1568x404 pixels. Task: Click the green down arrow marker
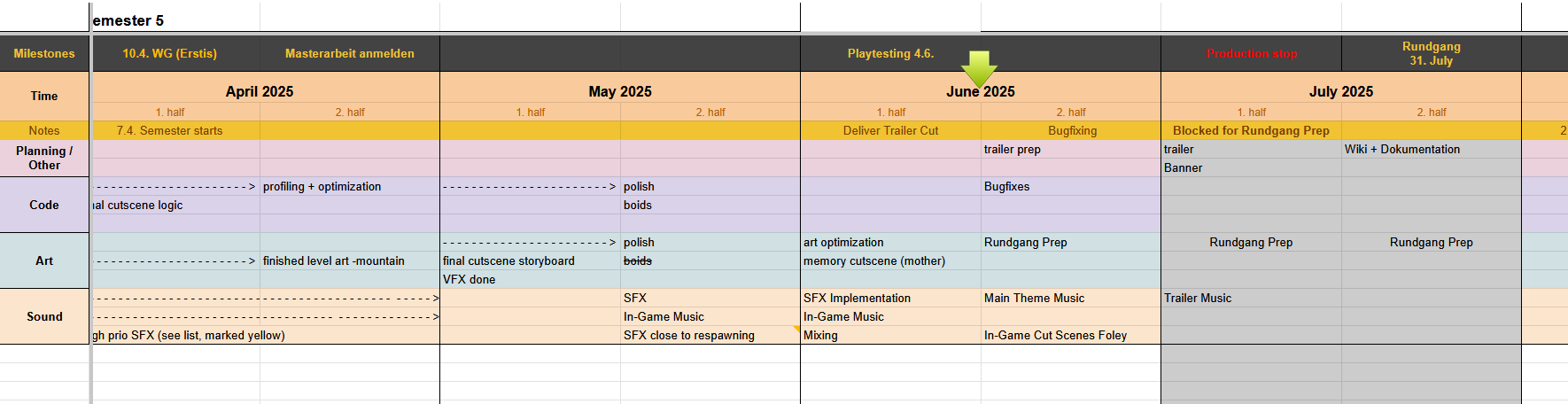[979, 68]
